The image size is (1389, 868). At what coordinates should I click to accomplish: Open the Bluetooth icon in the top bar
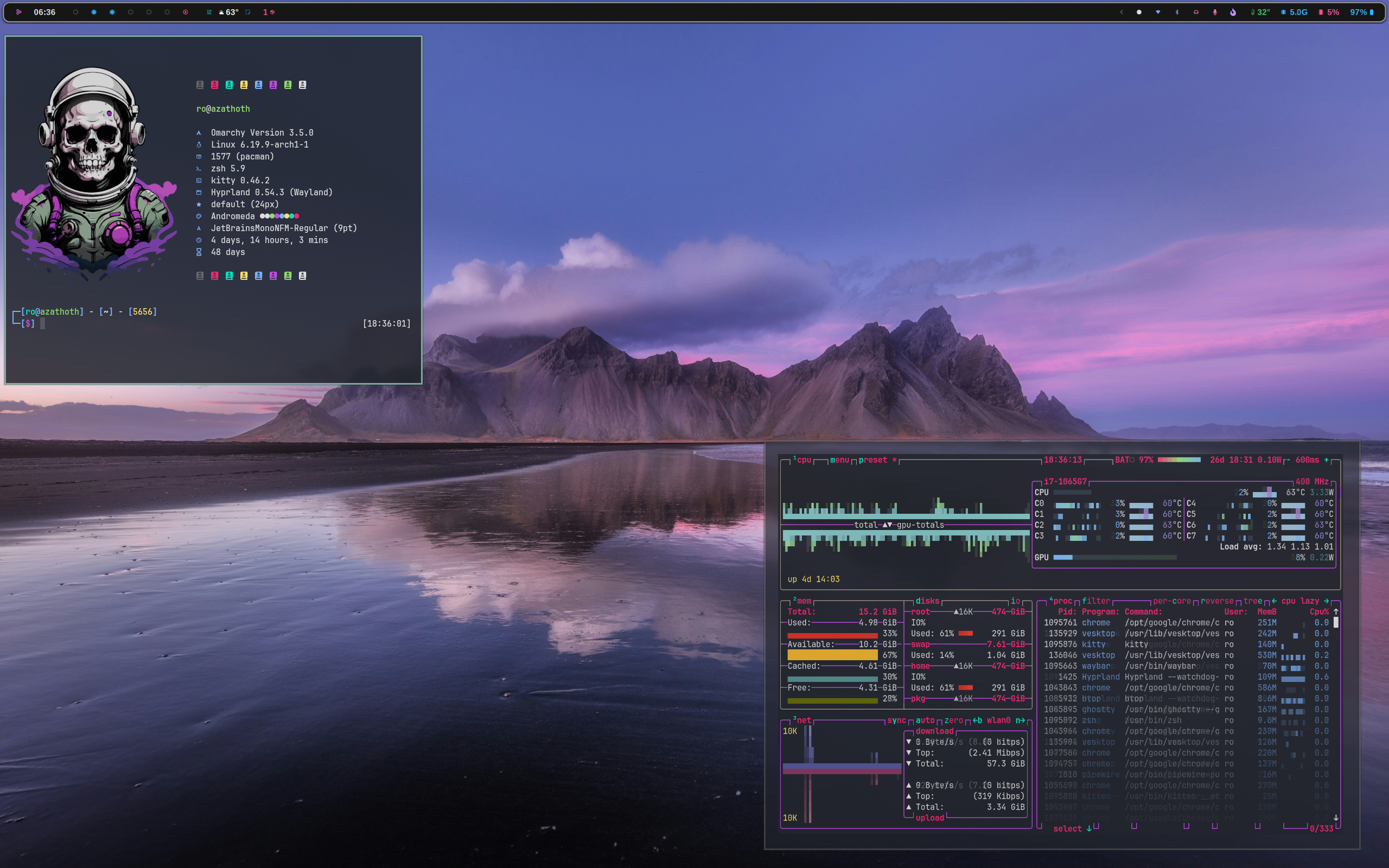click(x=1177, y=12)
